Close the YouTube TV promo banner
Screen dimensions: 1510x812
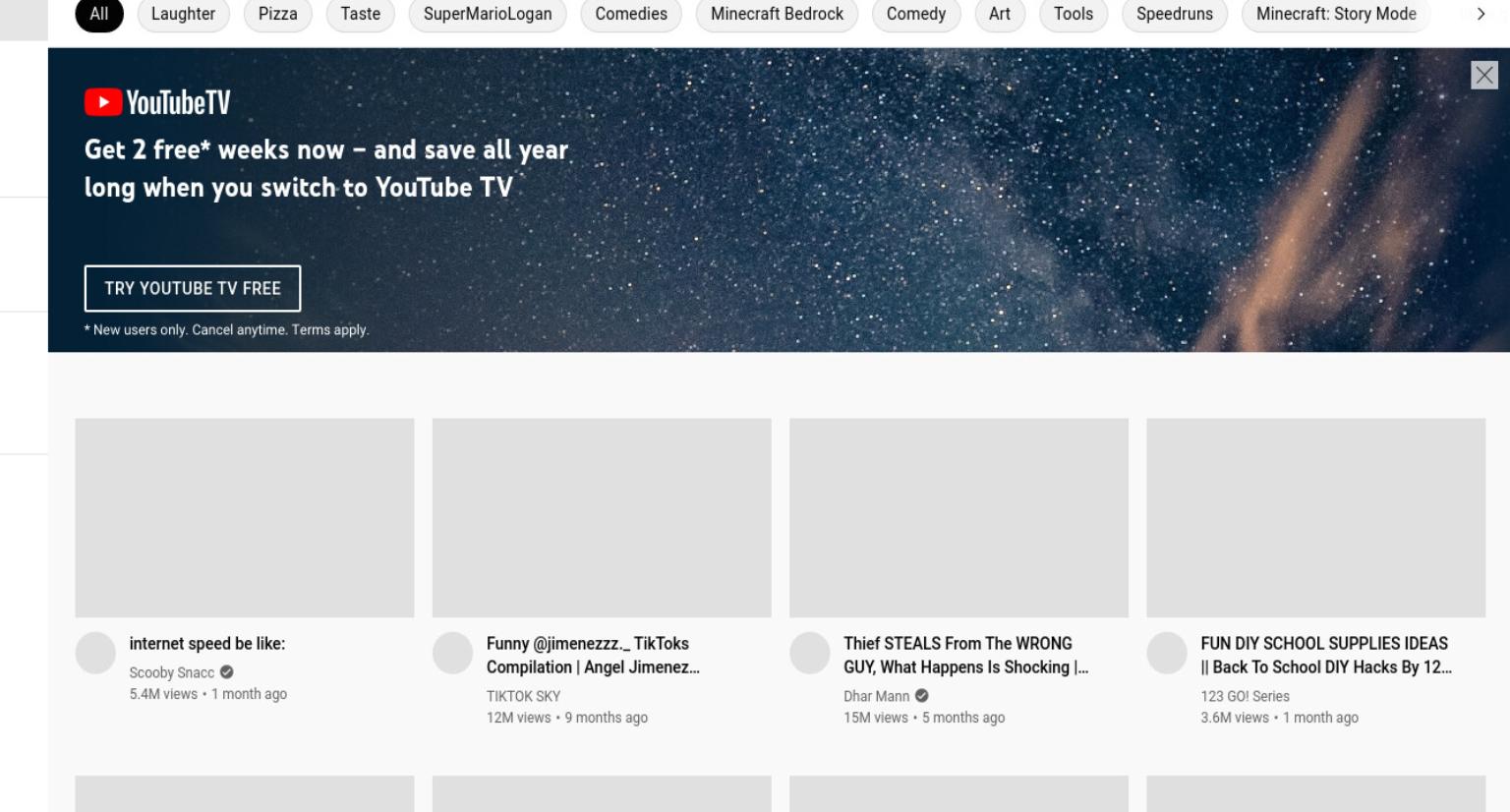[1484, 75]
